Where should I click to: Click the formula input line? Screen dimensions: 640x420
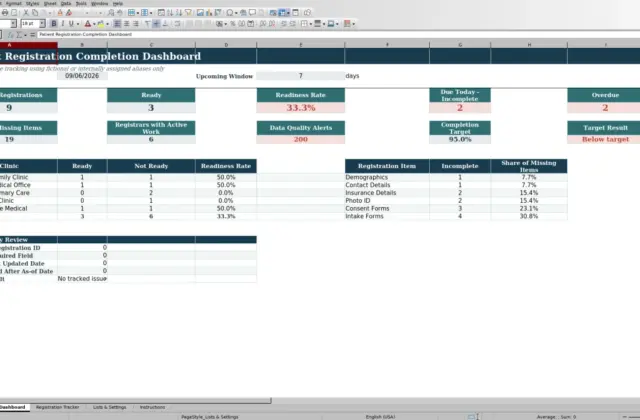[x=338, y=35]
